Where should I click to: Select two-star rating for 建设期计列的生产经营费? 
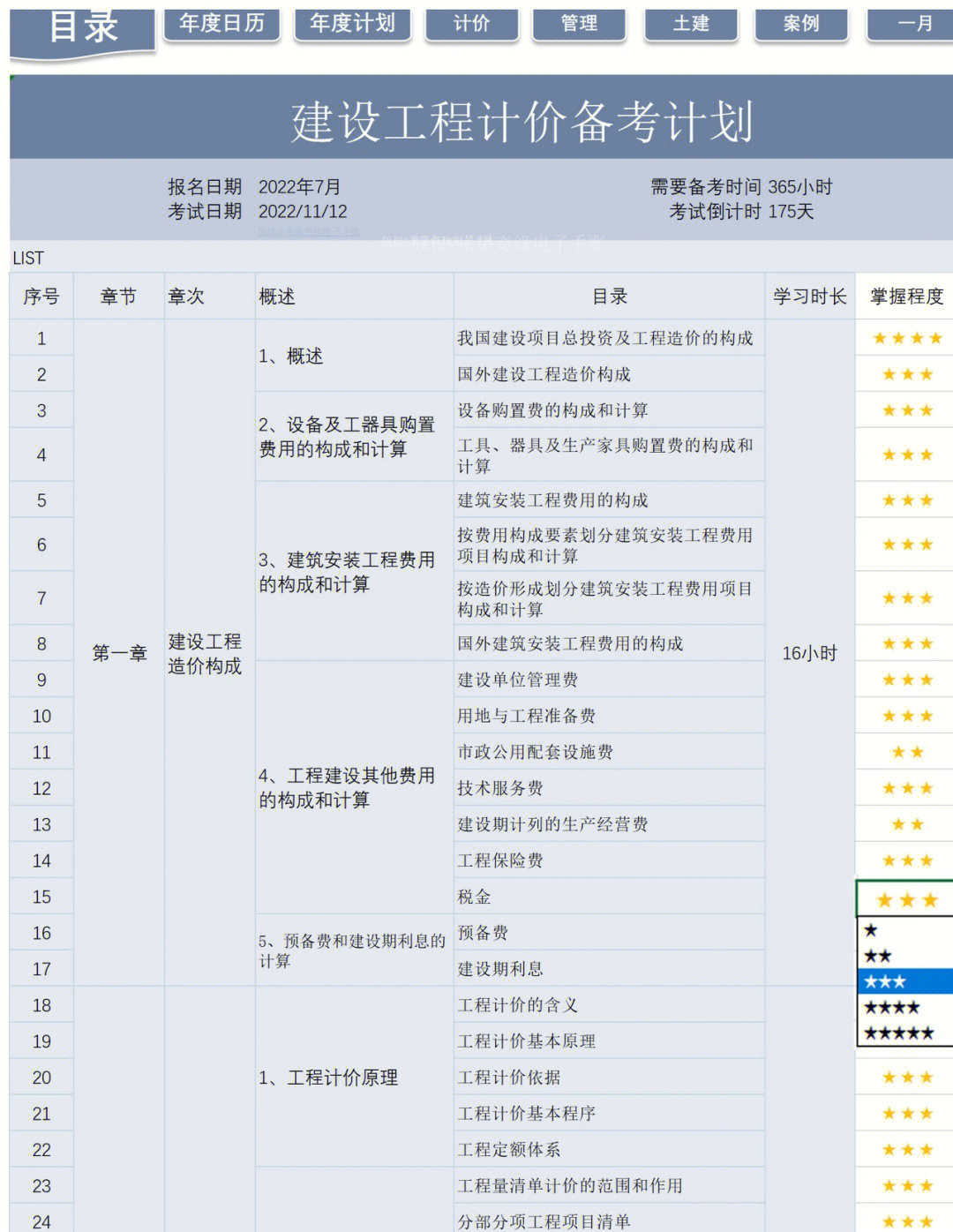(x=905, y=824)
